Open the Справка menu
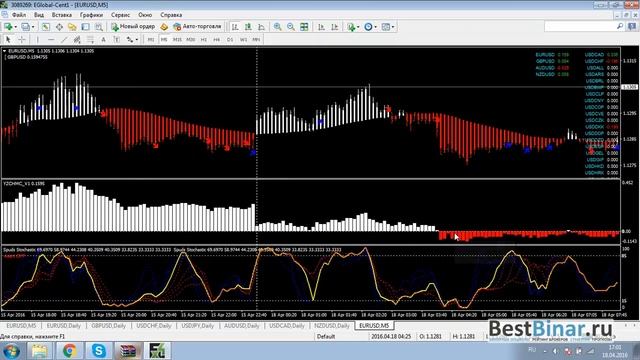 pyautogui.click(x=171, y=15)
